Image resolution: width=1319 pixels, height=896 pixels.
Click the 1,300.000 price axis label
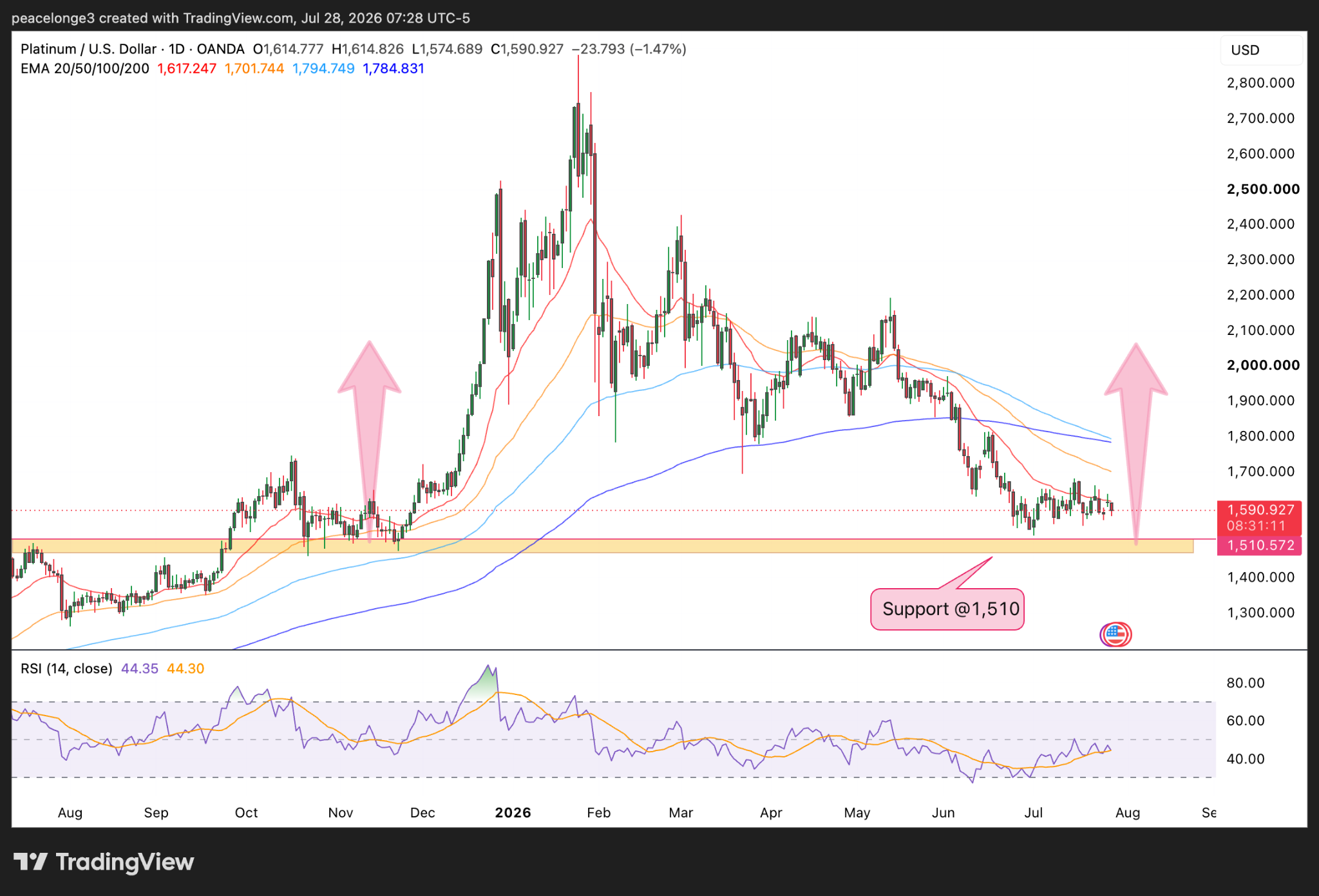[1260, 613]
